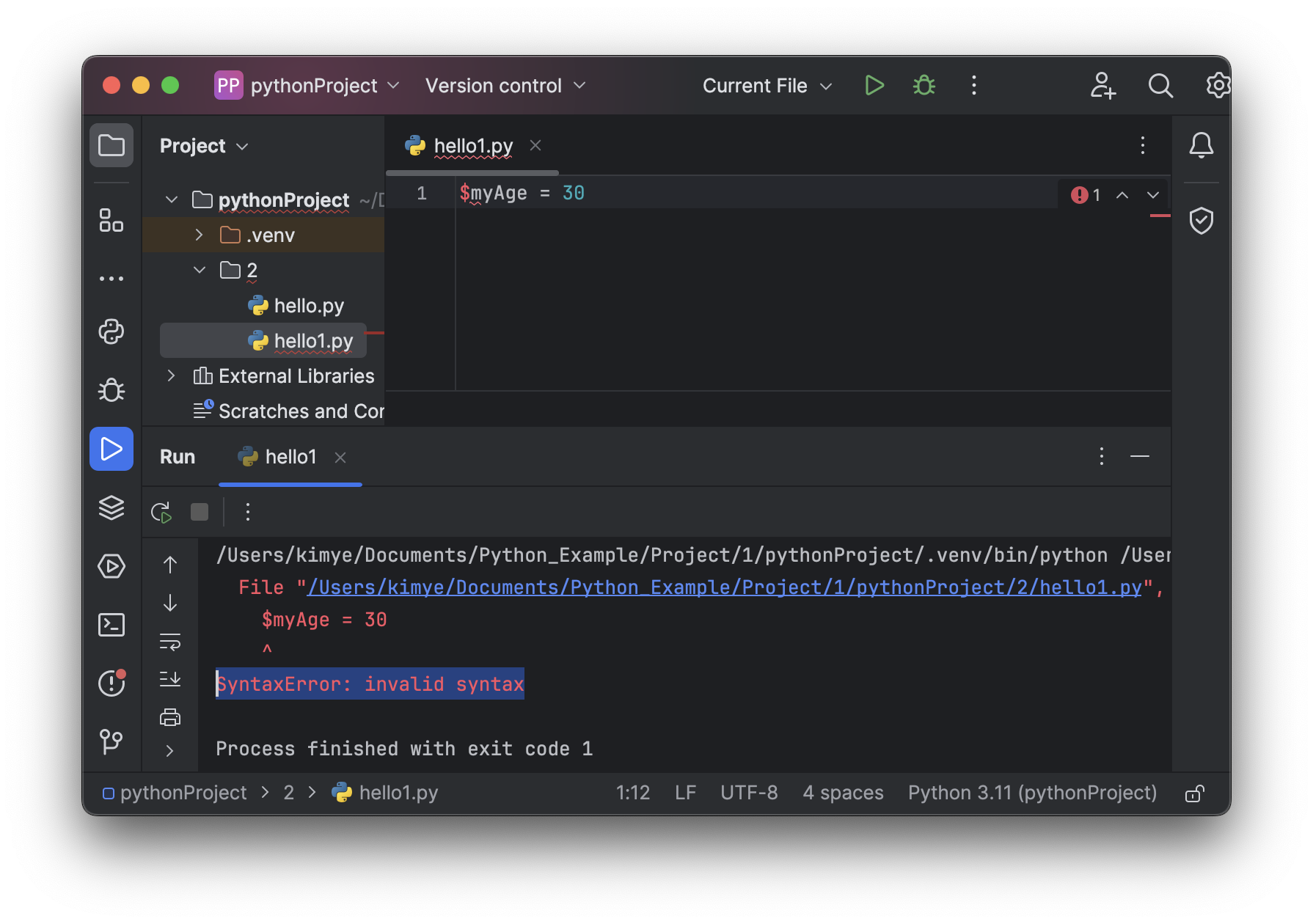The image size is (1313, 924).
Task: Open the Terminal tool window
Action: click(111, 625)
